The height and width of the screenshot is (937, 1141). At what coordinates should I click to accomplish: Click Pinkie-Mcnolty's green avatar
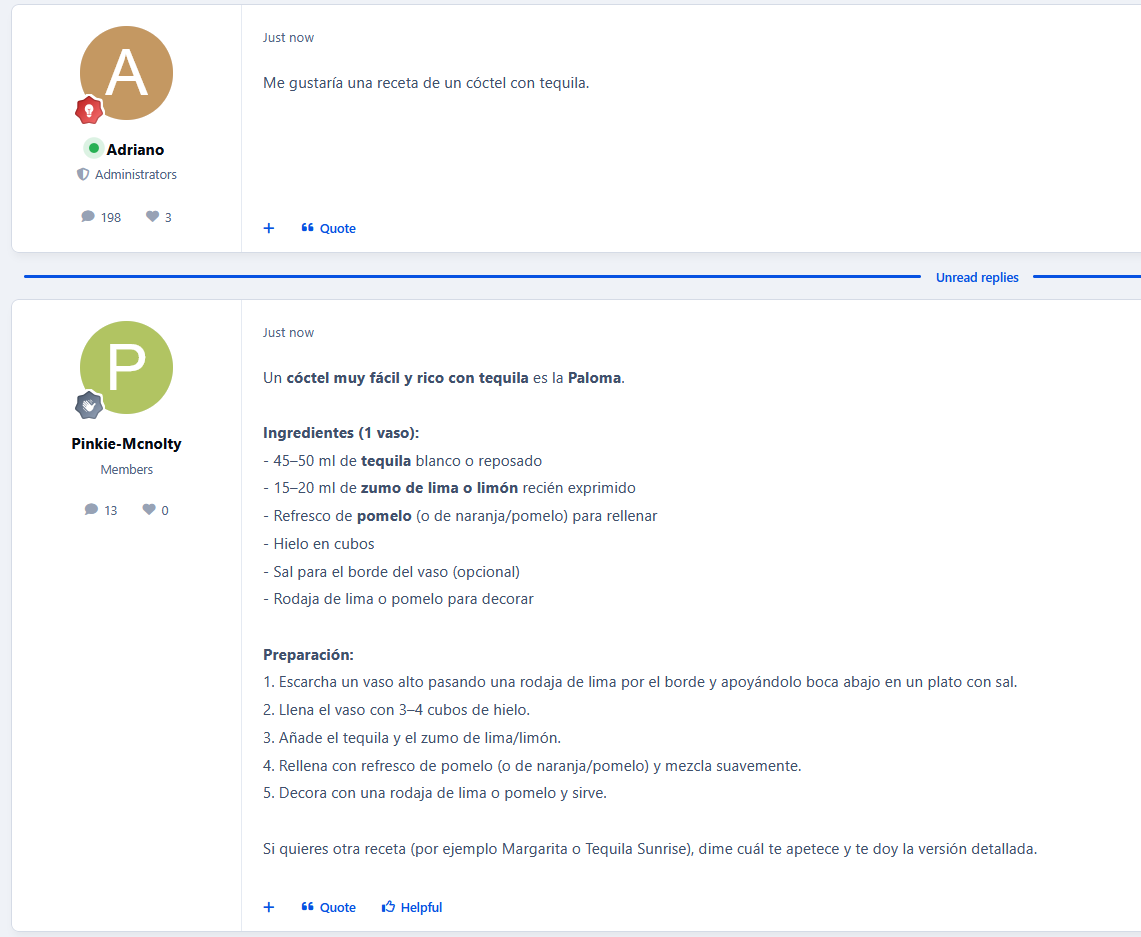126,367
